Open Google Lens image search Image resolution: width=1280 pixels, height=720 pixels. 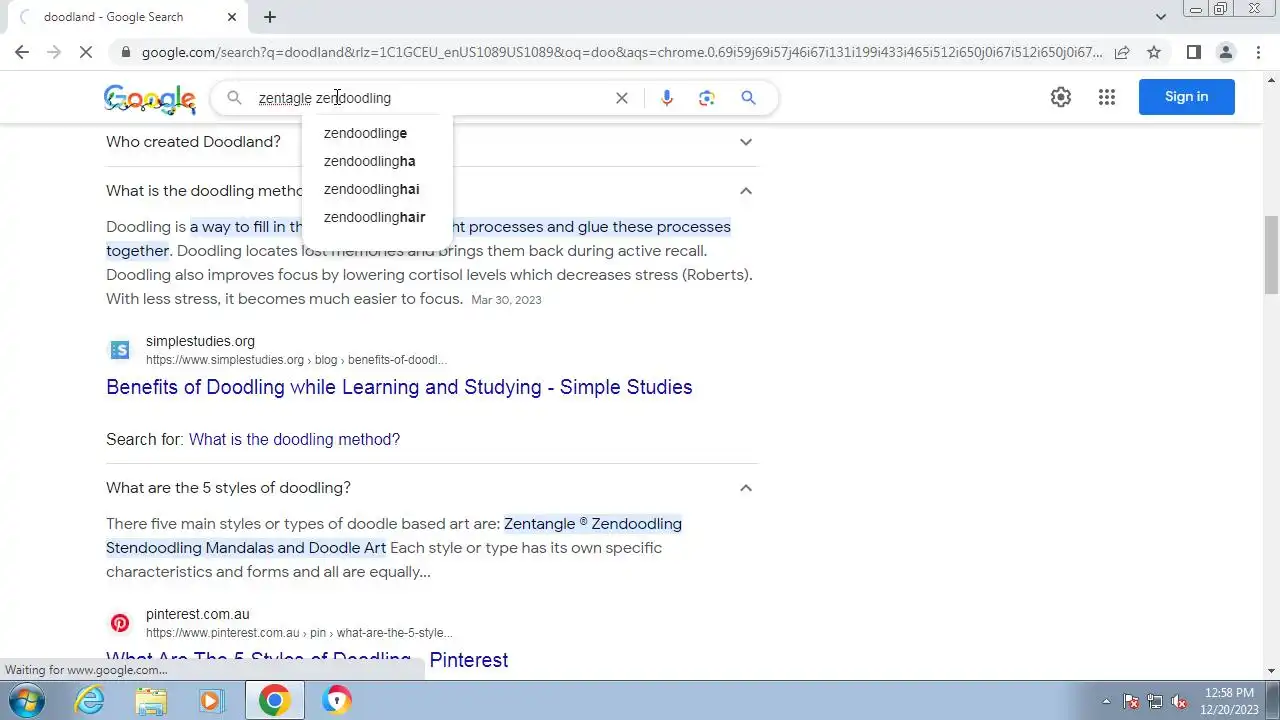707,98
